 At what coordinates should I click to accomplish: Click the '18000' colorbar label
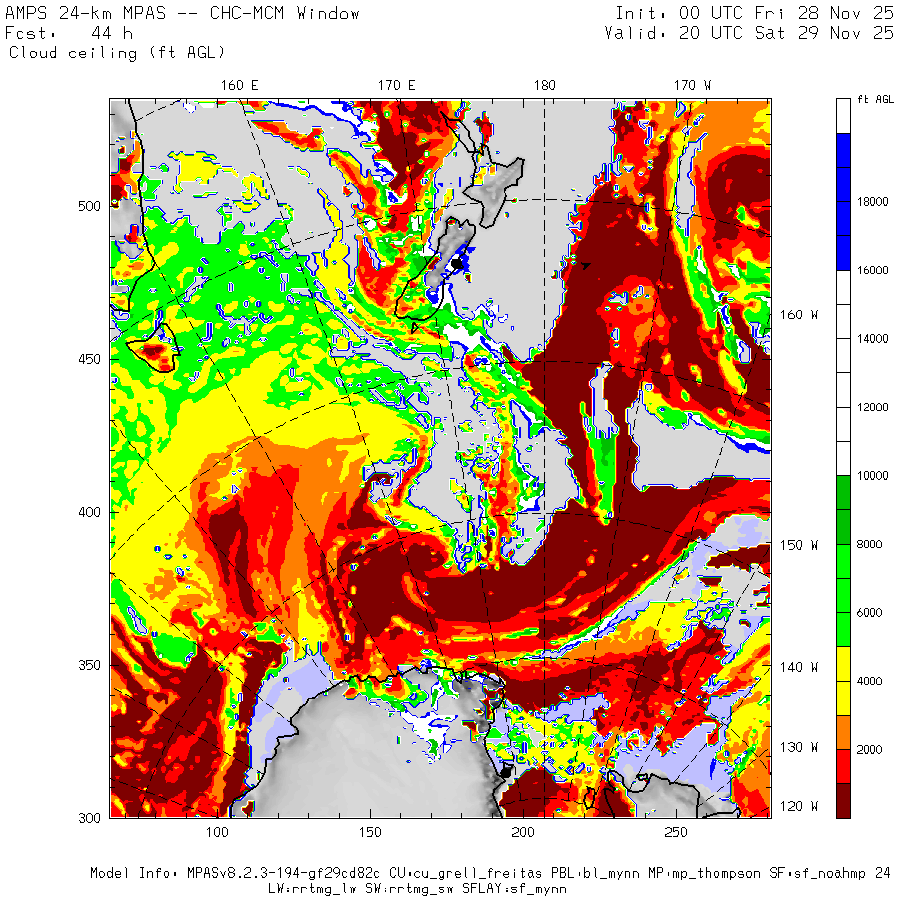click(x=872, y=202)
